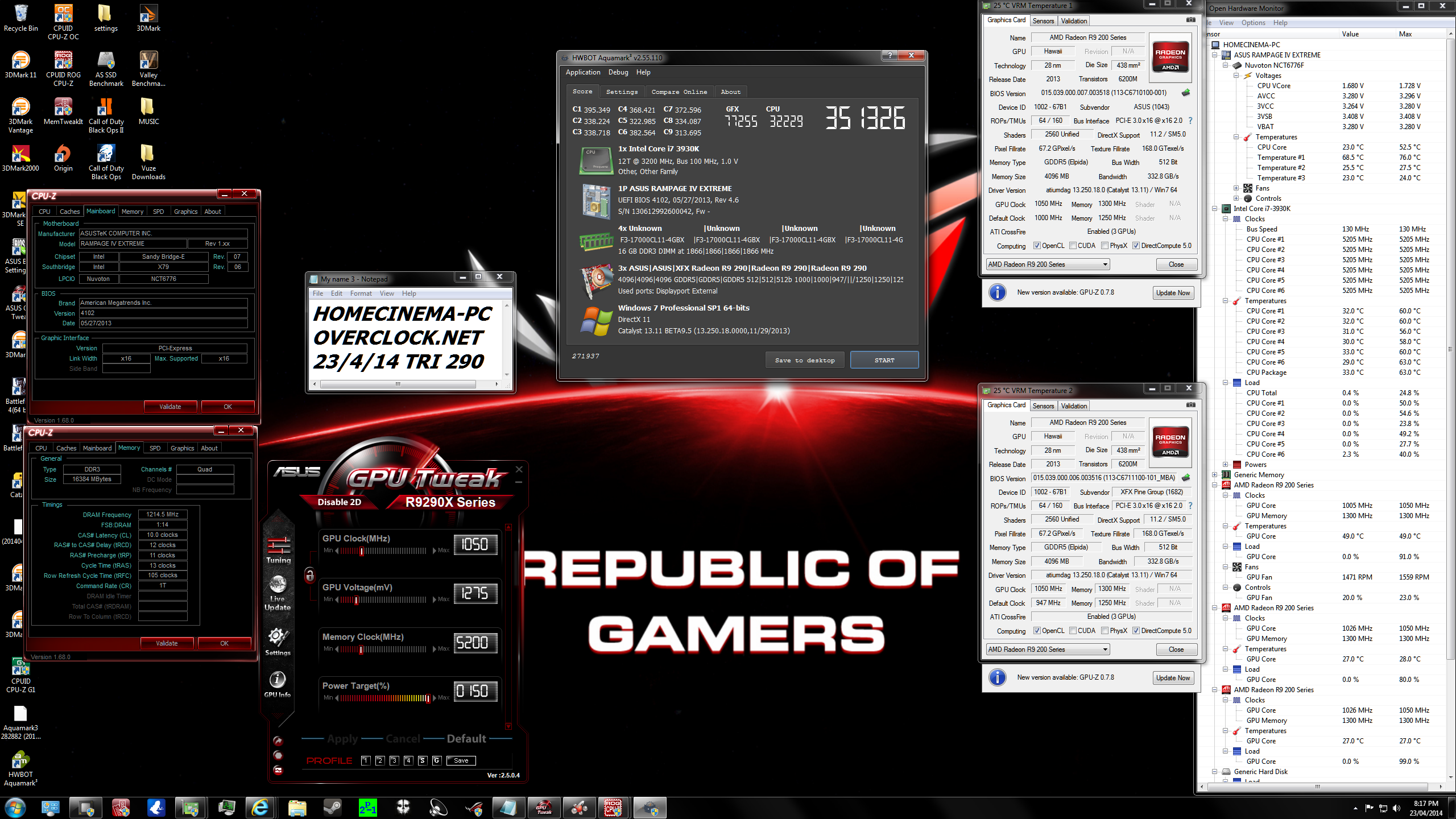1456x819 pixels.
Task: Toggle DirectCompute 5.0 checkbox in VRM Temperature 1
Action: (x=1136, y=246)
